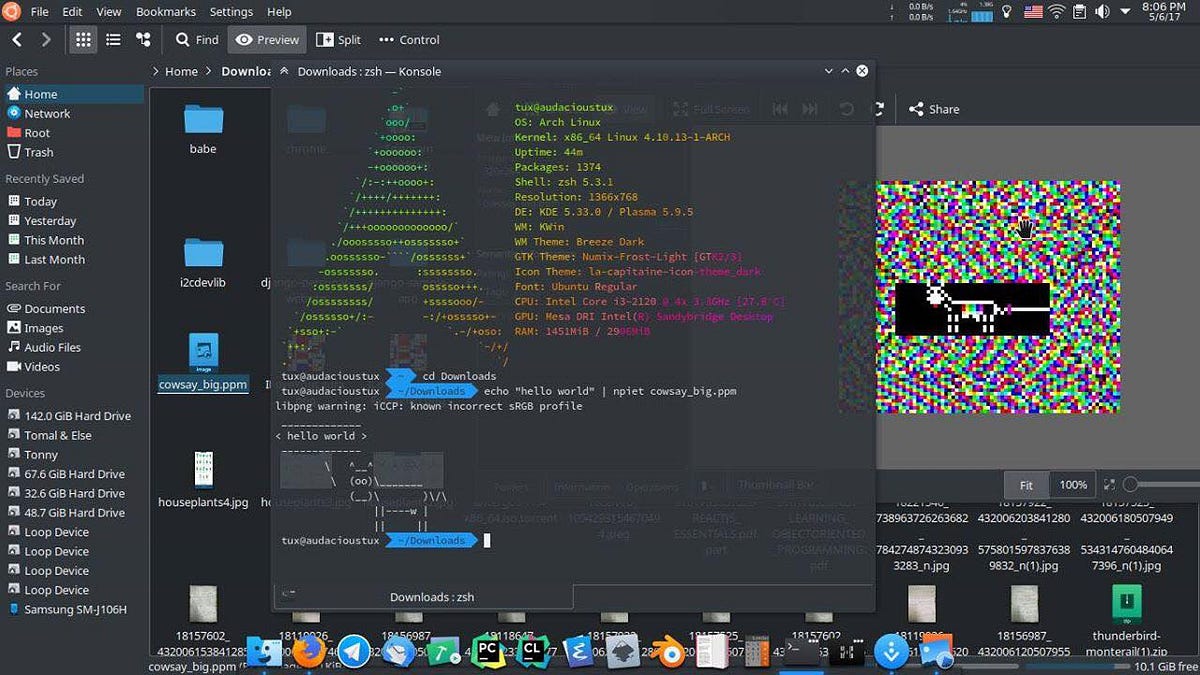The height and width of the screenshot is (675, 1200).
Task: Switch to tree columns view mode
Action: tap(143, 40)
